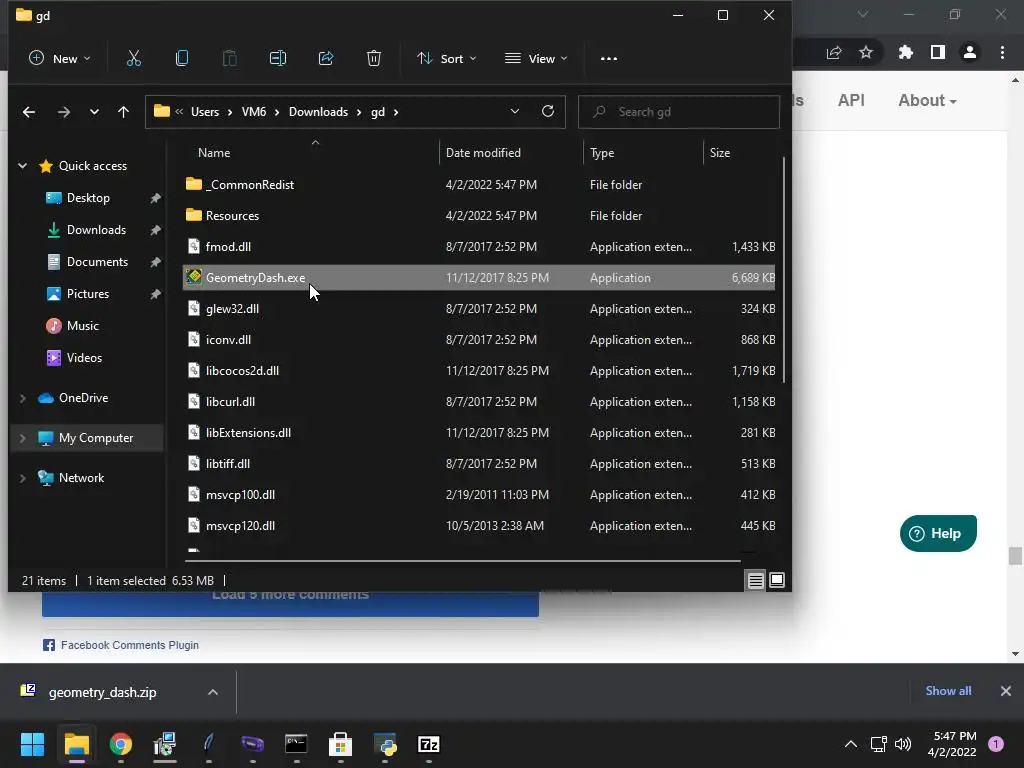This screenshot has width=1024, height=768.
Task: Click the file list vertical scrollbar
Action: click(x=783, y=270)
